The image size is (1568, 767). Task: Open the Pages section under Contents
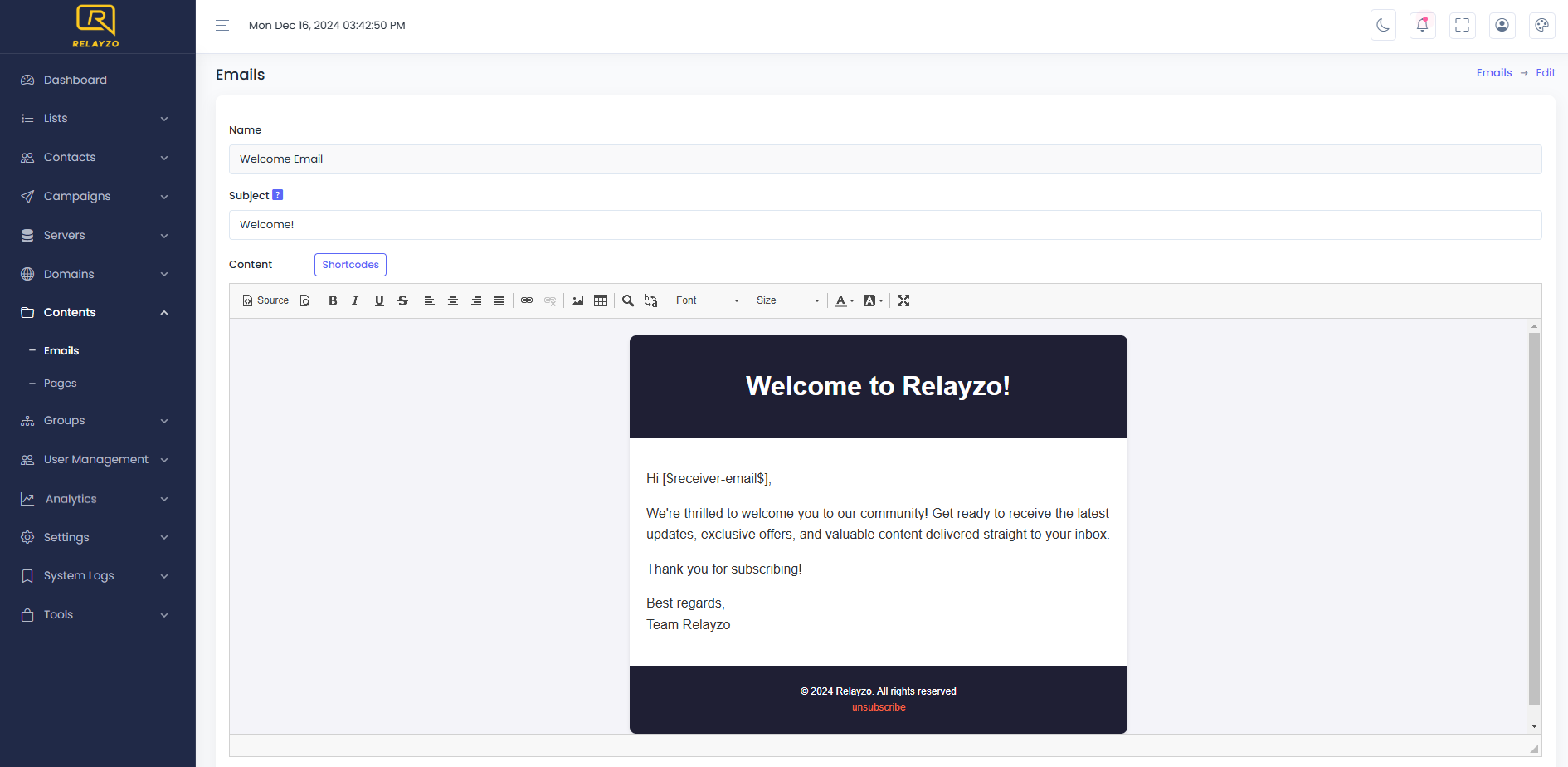60,383
